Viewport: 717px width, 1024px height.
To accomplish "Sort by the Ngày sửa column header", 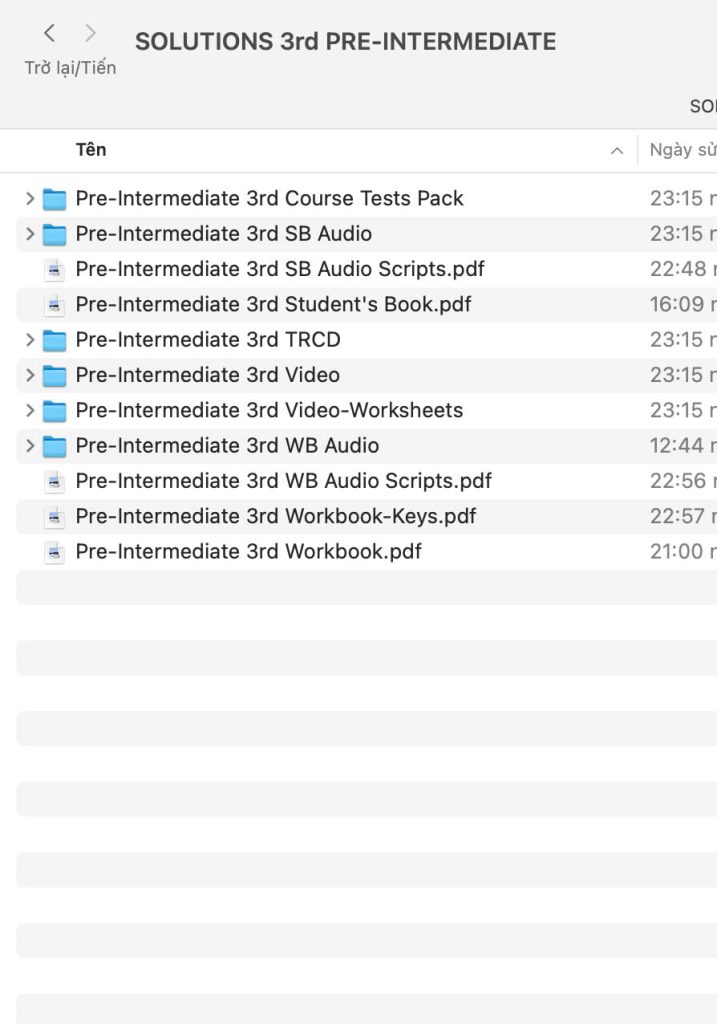I will coord(682,150).
